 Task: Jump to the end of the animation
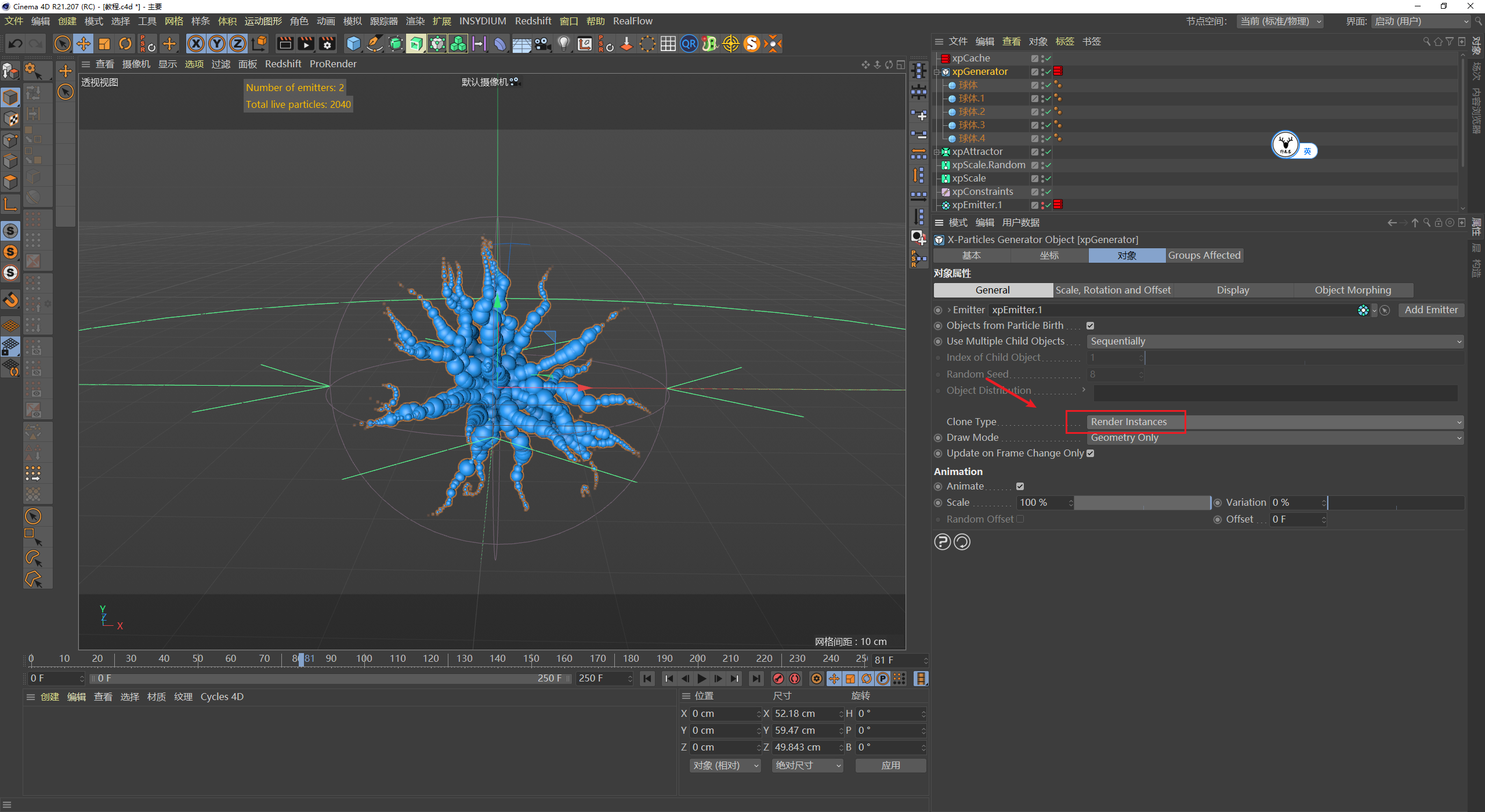pyautogui.click(x=756, y=679)
